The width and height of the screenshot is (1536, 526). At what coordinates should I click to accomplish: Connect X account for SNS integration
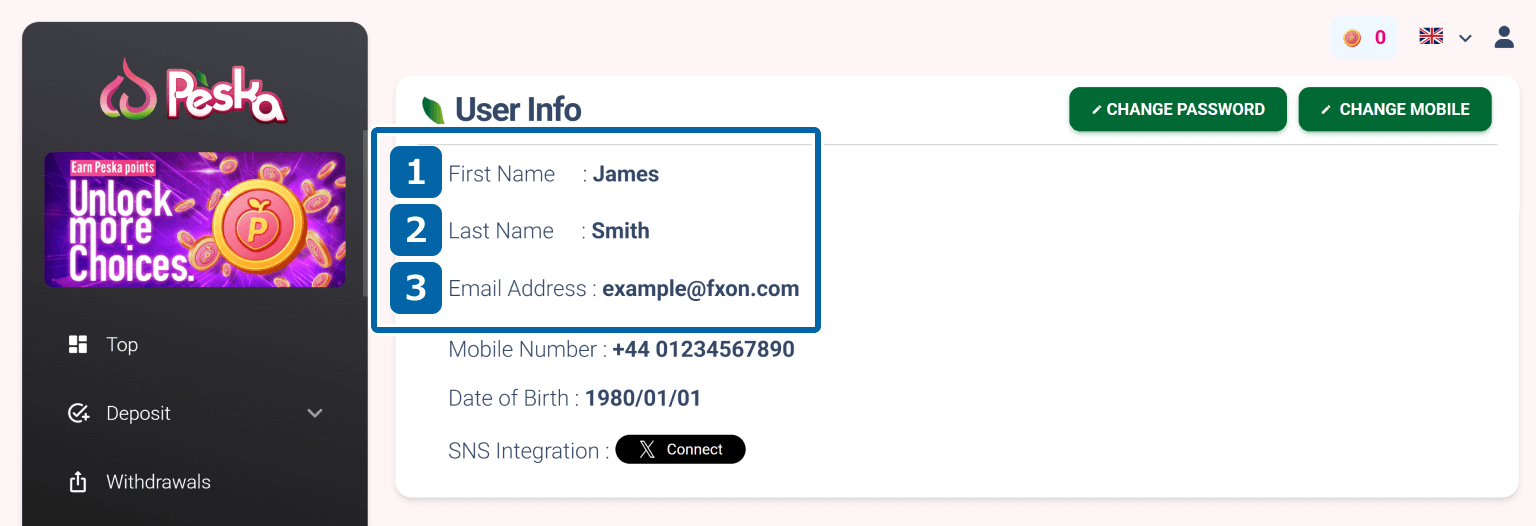[680, 450]
